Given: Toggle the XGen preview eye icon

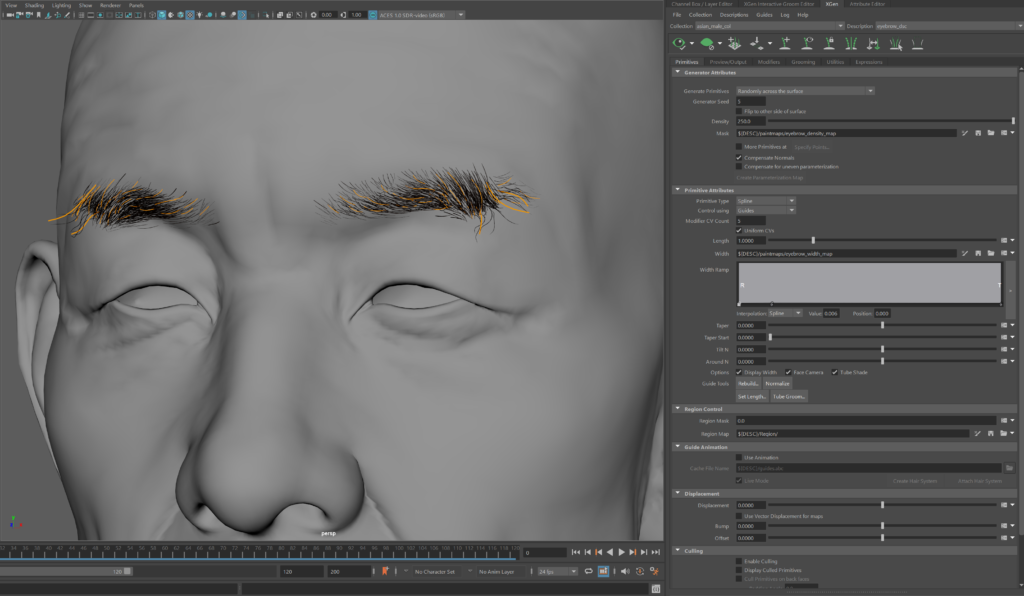Looking at the screenshot, I should coord(681,44).
